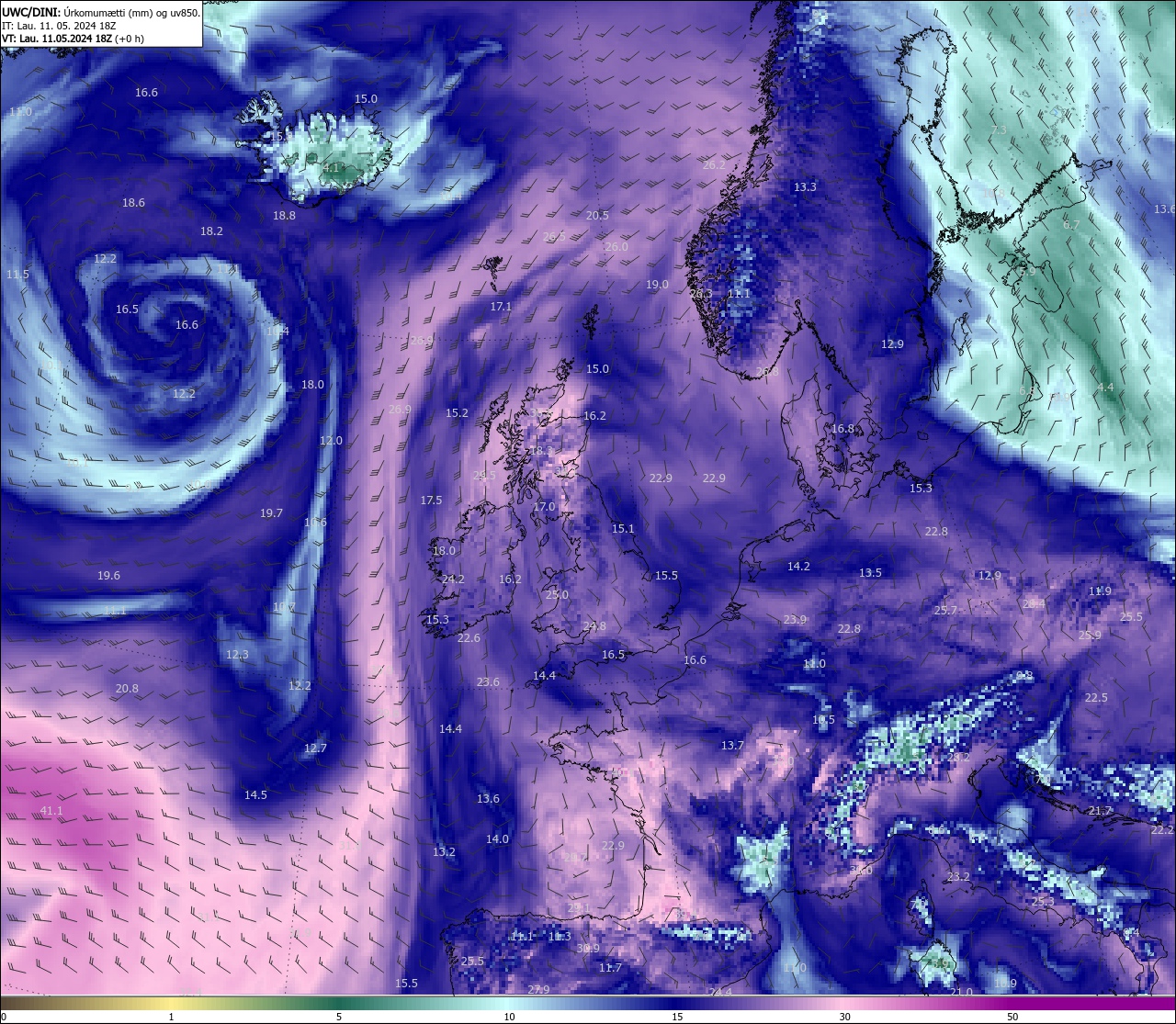The image size is (1176, 1024).
Task: Select the 18.6 precipitable water value
Action: (x=134, y=203)
